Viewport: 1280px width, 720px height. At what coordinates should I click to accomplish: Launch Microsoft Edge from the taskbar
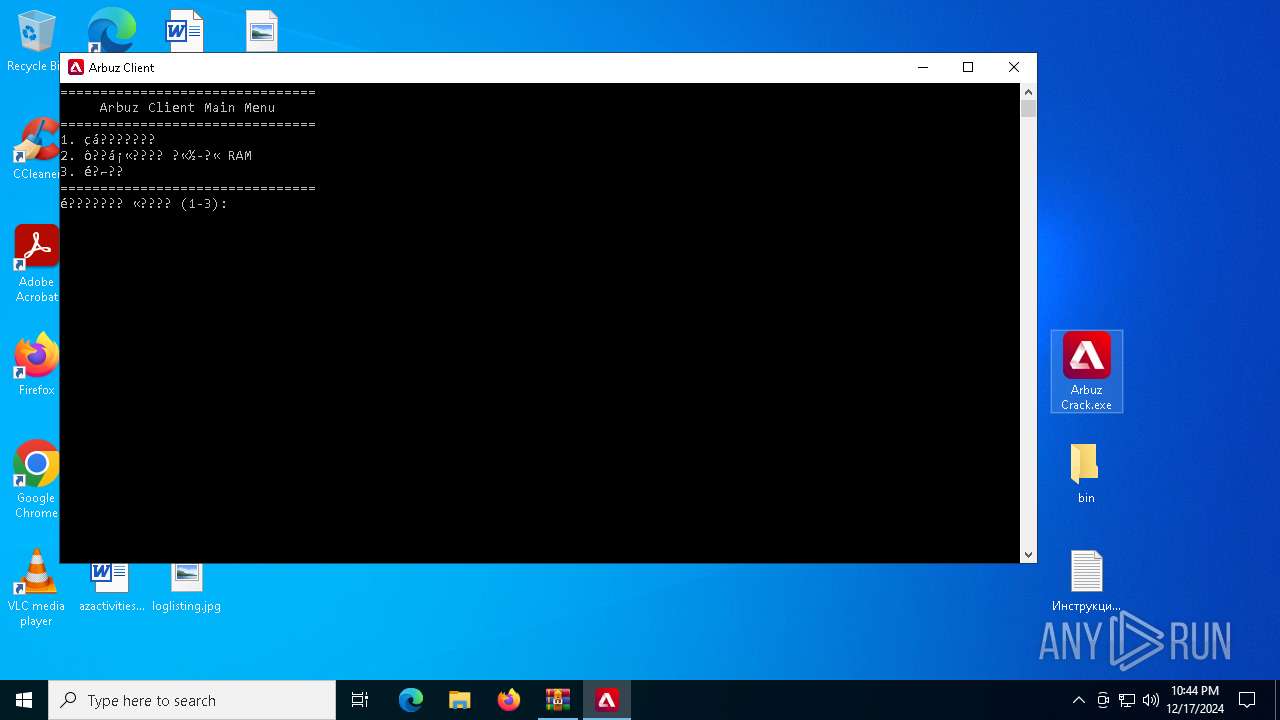click(411, 700)
